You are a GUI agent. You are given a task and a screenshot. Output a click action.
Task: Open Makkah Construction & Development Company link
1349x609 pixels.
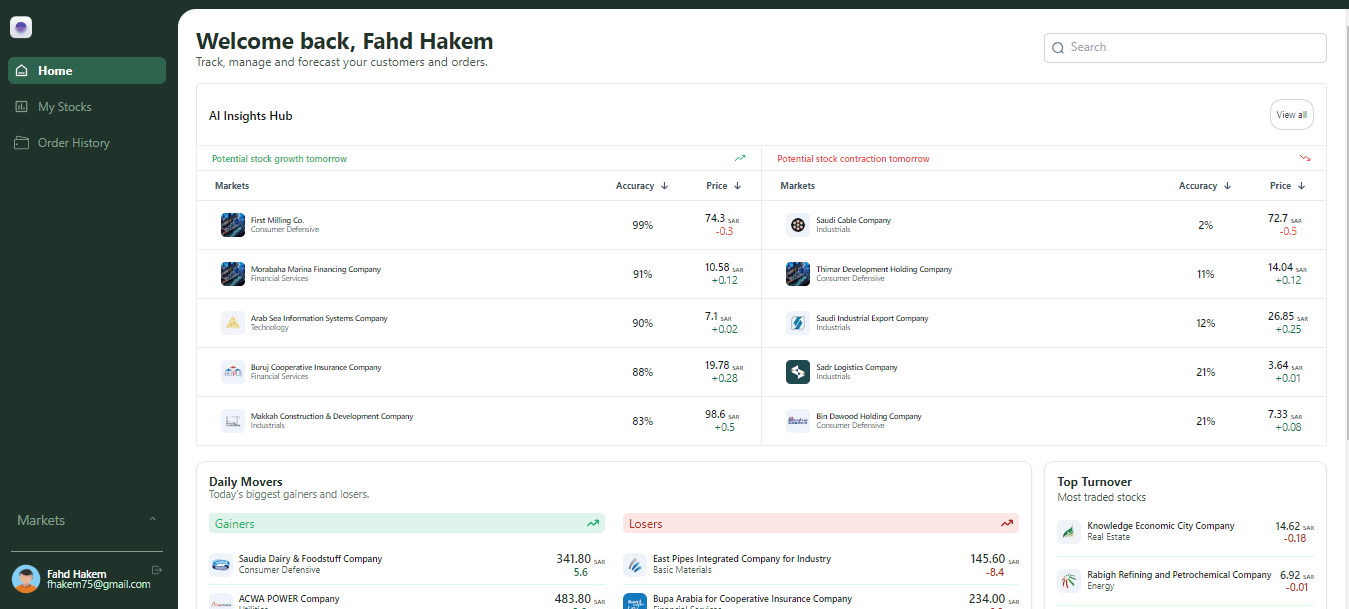coord(332,416)
